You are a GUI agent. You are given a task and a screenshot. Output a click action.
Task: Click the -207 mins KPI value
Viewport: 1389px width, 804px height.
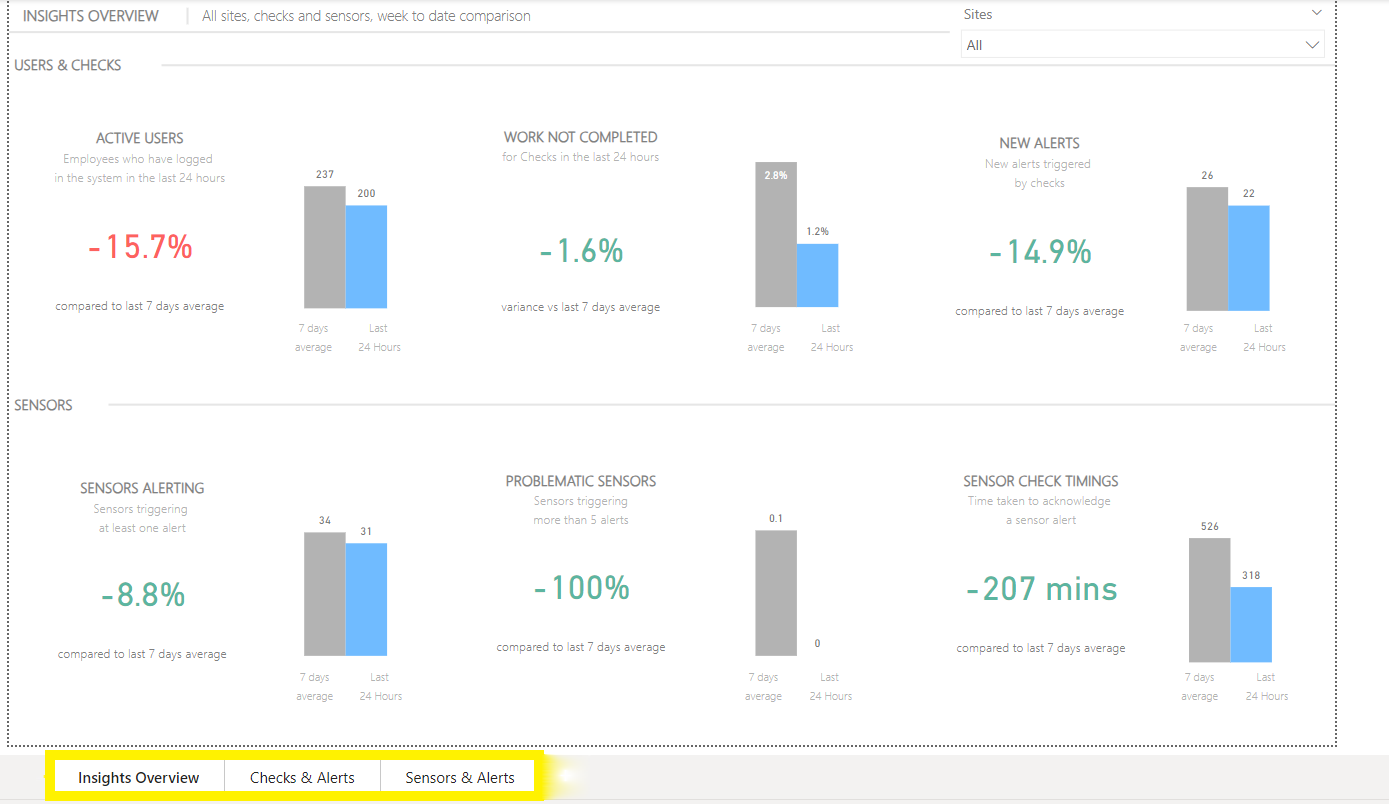[x=1041, y=589]
